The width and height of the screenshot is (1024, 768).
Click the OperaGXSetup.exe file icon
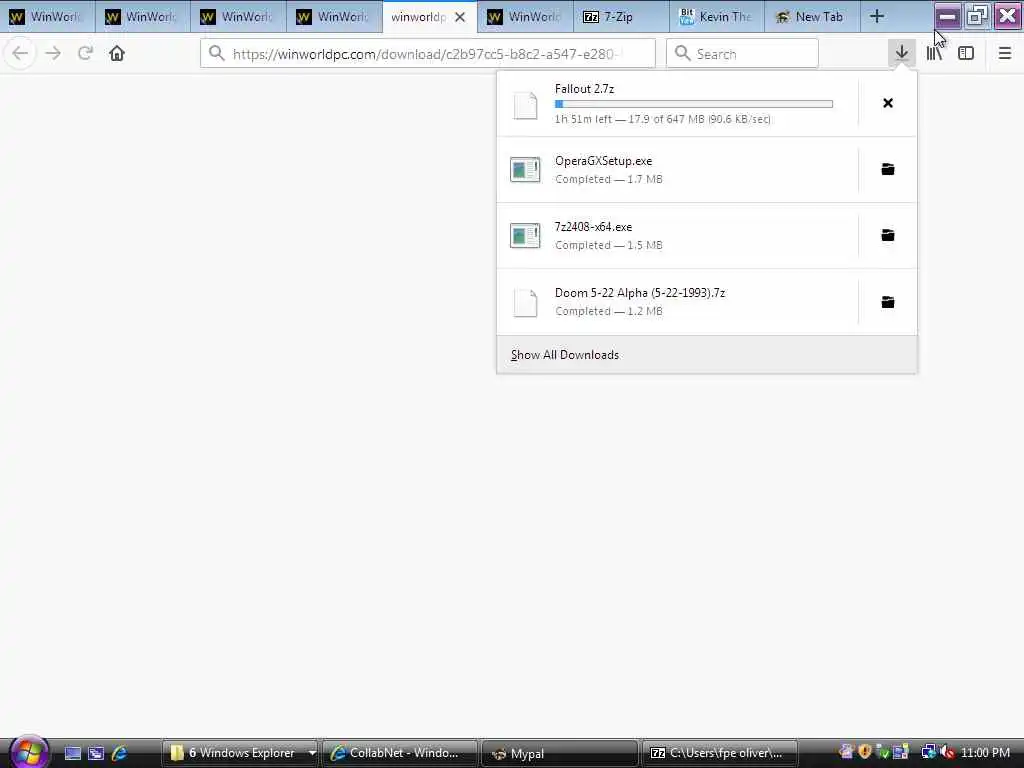(x=525, y=170)
